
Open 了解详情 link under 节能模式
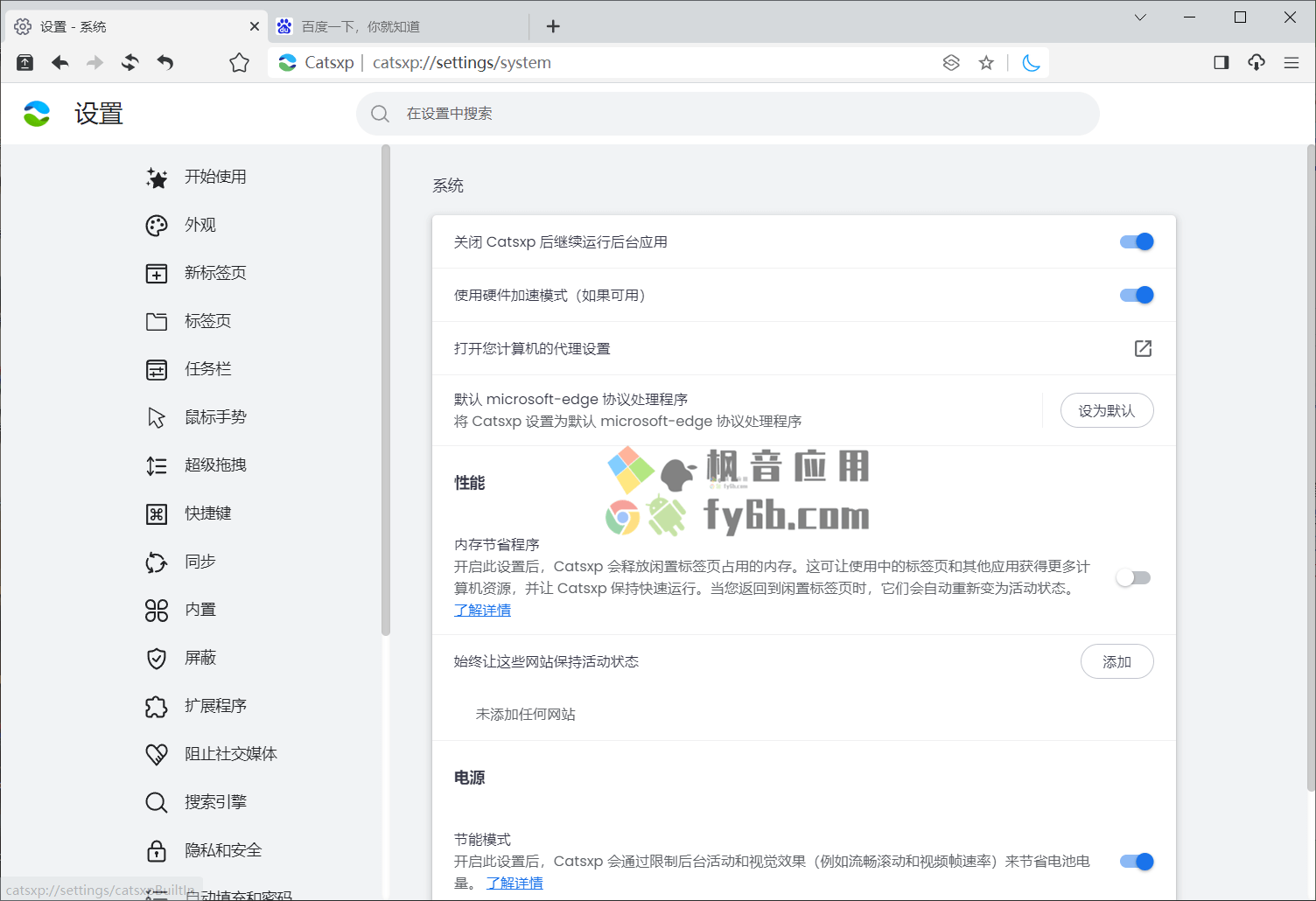point(514,883)
